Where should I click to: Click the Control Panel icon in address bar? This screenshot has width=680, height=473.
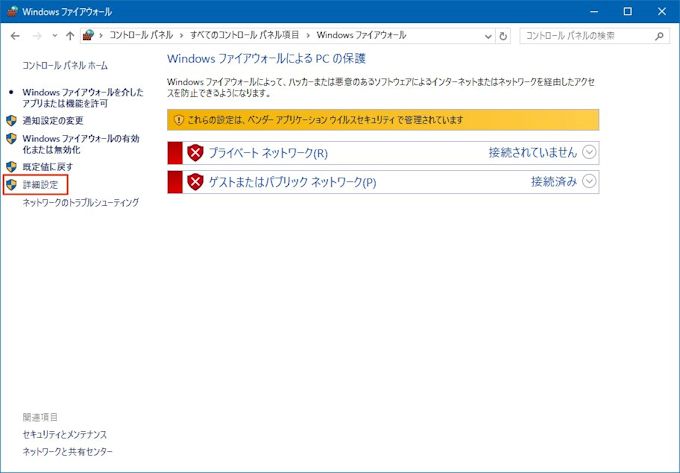(88, 35)
